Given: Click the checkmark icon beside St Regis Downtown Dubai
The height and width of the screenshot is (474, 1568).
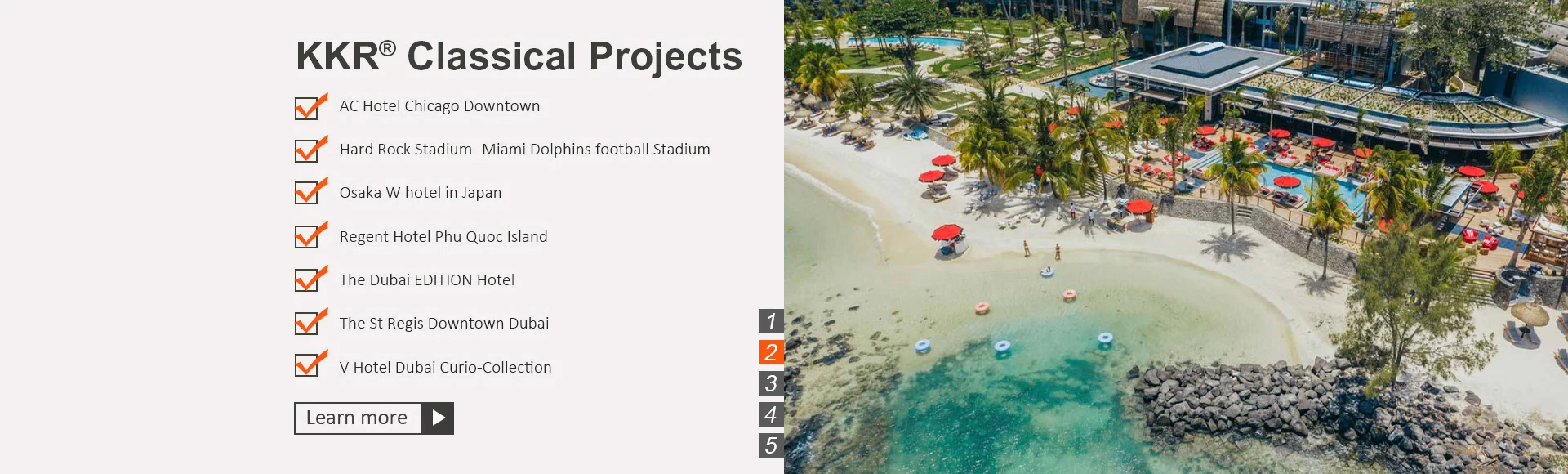Looking at the screenshot, I should (310, 323).
